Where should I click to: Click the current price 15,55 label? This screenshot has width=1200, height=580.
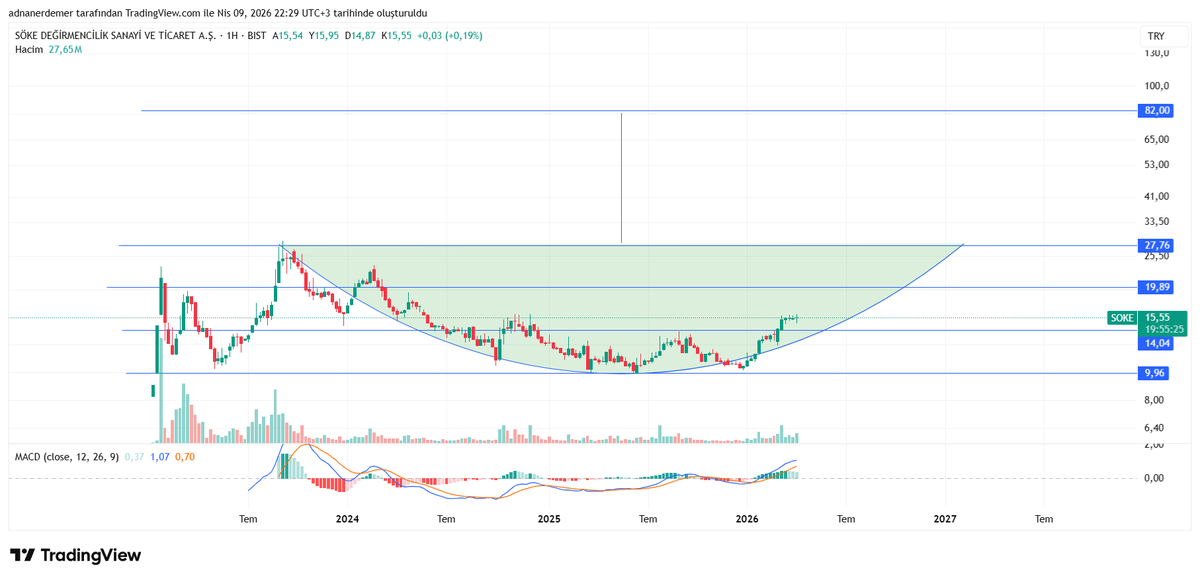coord(1158,317)
